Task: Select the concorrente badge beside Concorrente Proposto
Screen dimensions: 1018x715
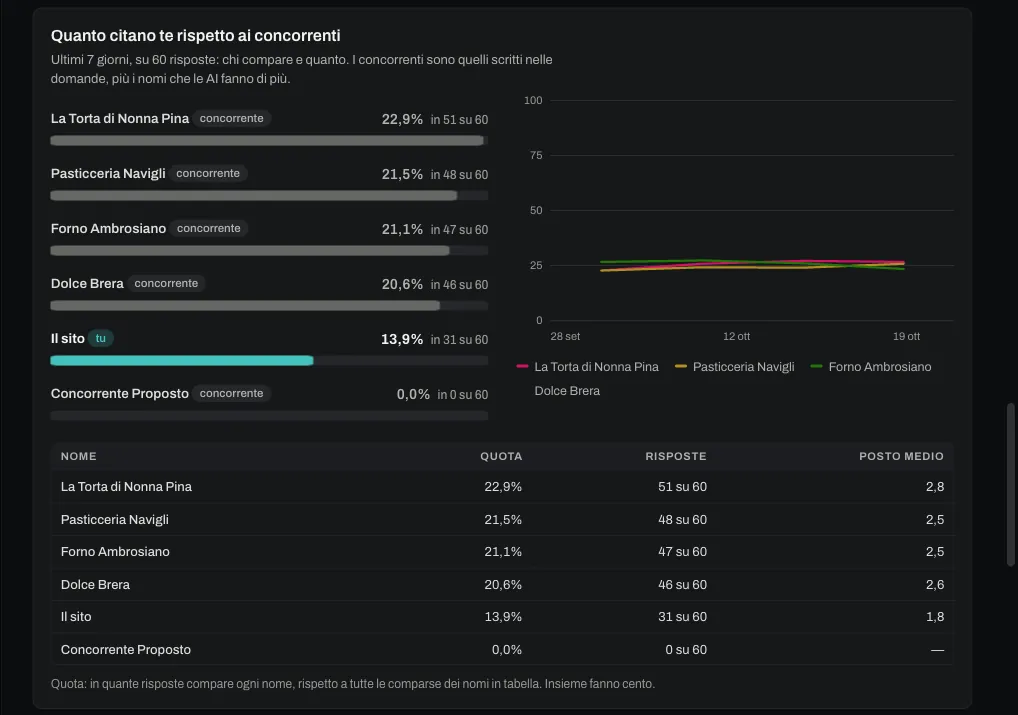Action: tap(231, 394)
